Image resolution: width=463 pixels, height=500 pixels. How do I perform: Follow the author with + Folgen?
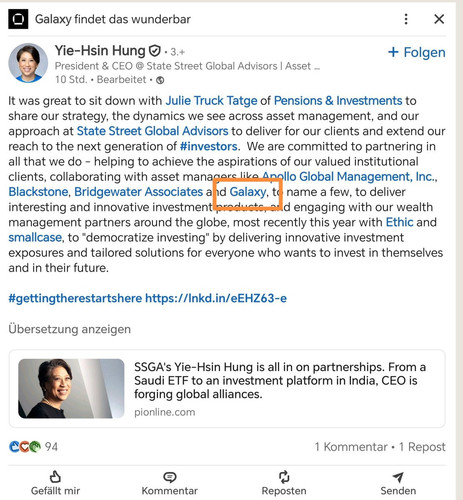click(x=417, y=52)
